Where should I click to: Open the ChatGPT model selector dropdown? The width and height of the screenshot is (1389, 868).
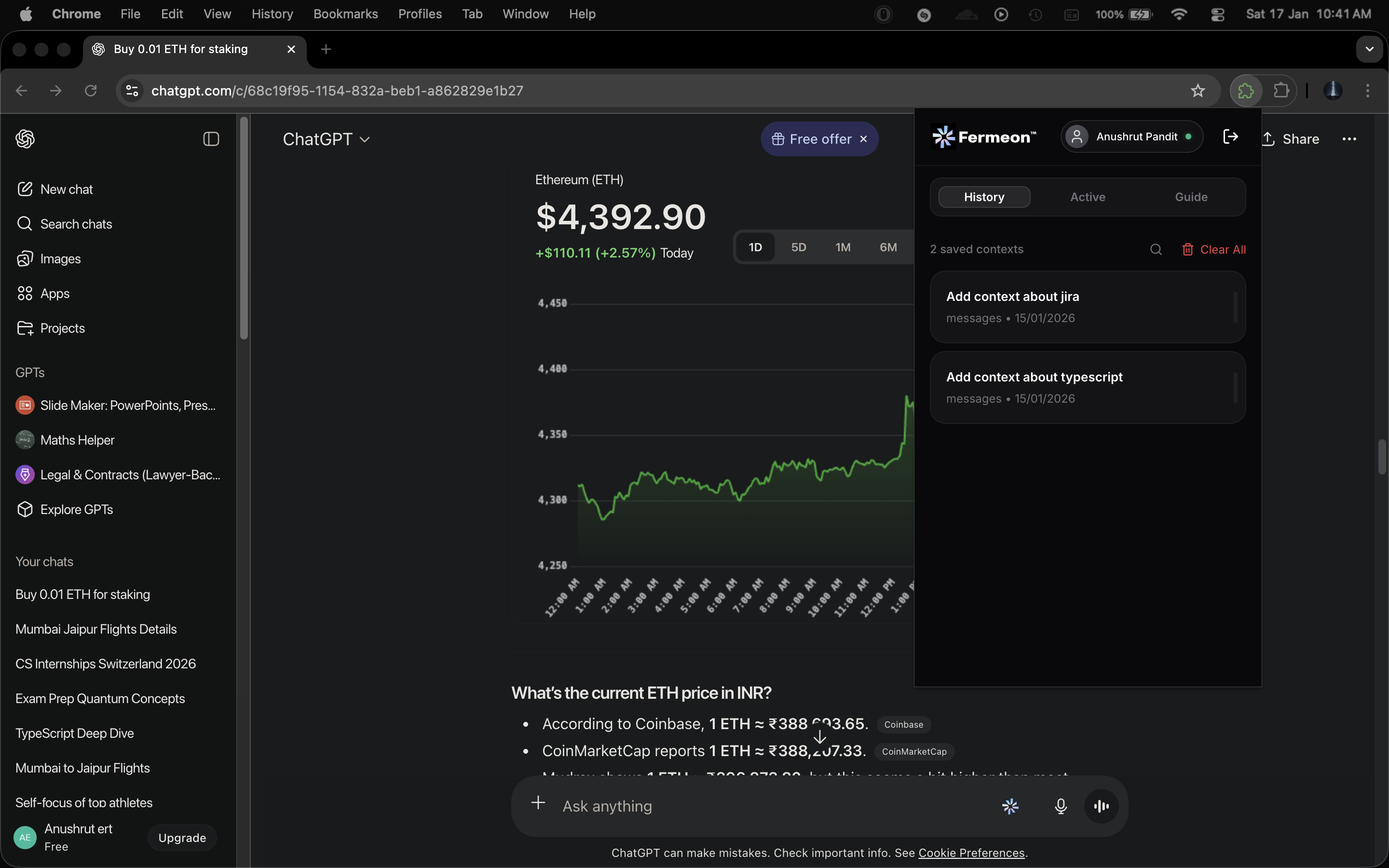[326, 138]
